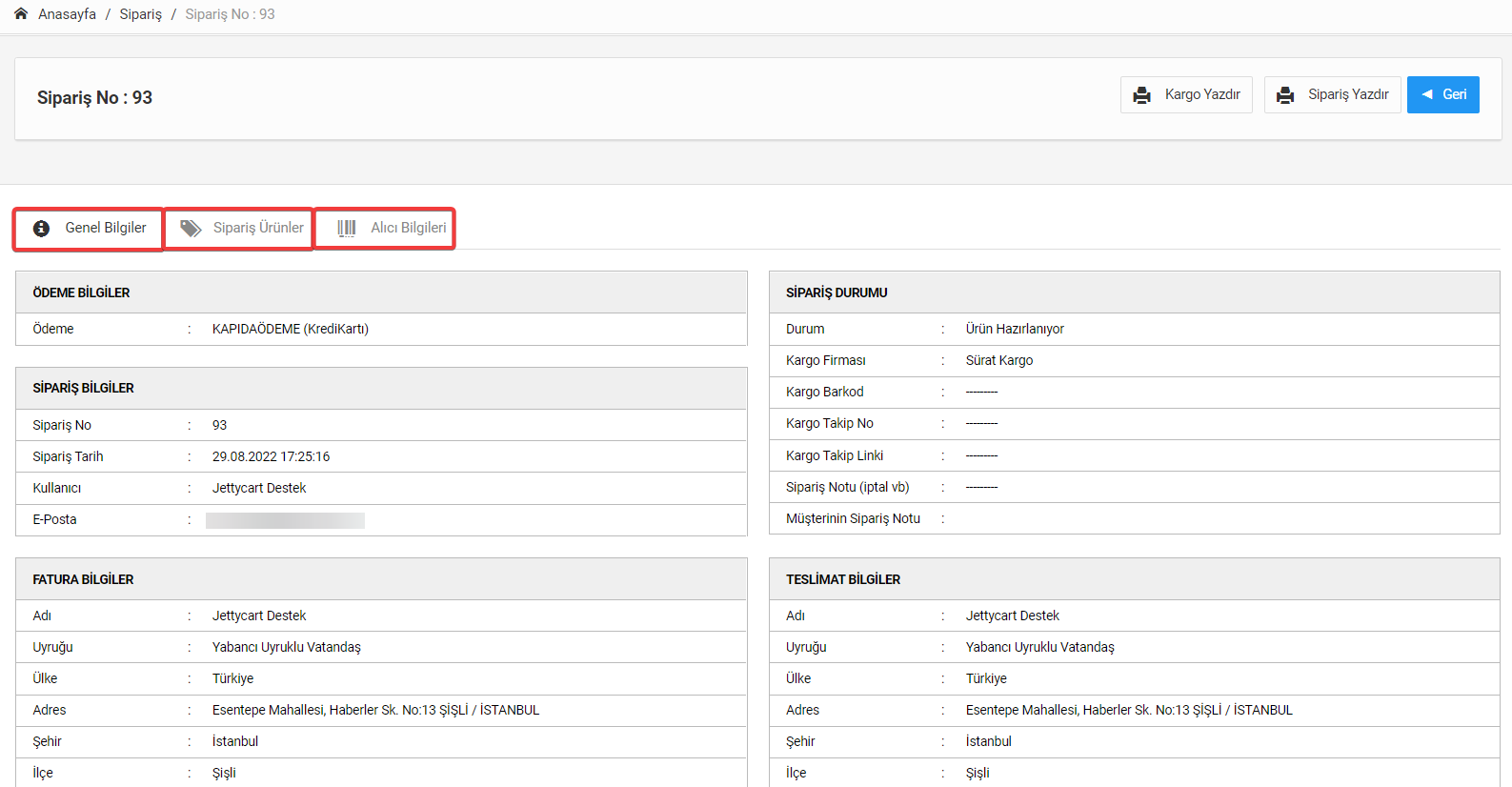Click Türkiye under TESLİMAT BİLGİLER
The height and width of the screenshot is (787, 1512).
986,678
